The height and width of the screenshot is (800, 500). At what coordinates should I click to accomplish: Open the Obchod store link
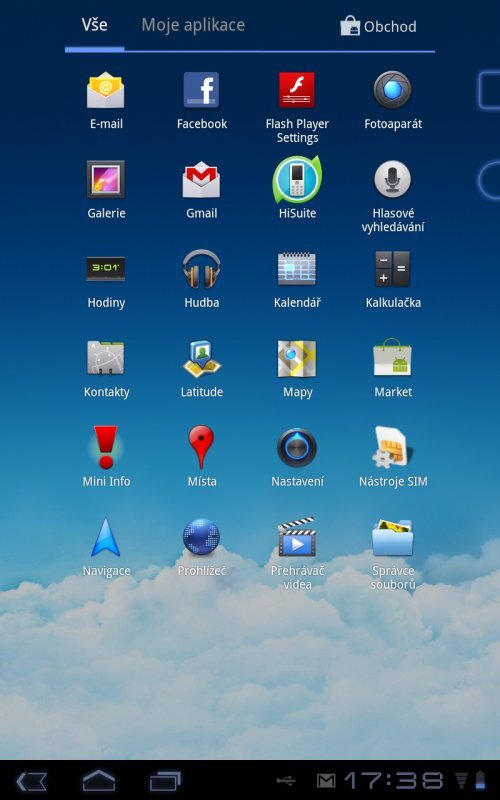(x=378, y=26)
